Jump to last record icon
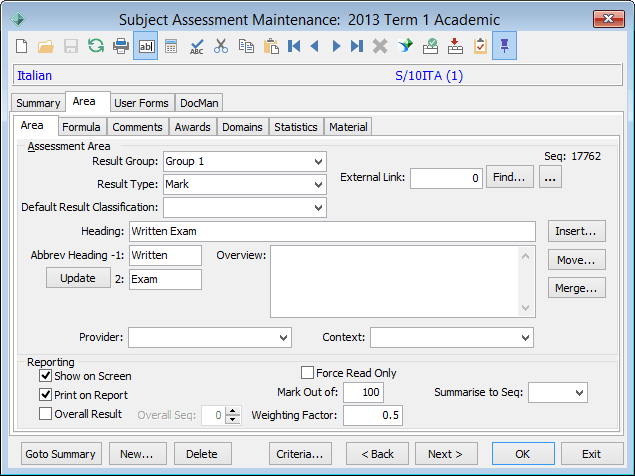 [x=357, y=46]
